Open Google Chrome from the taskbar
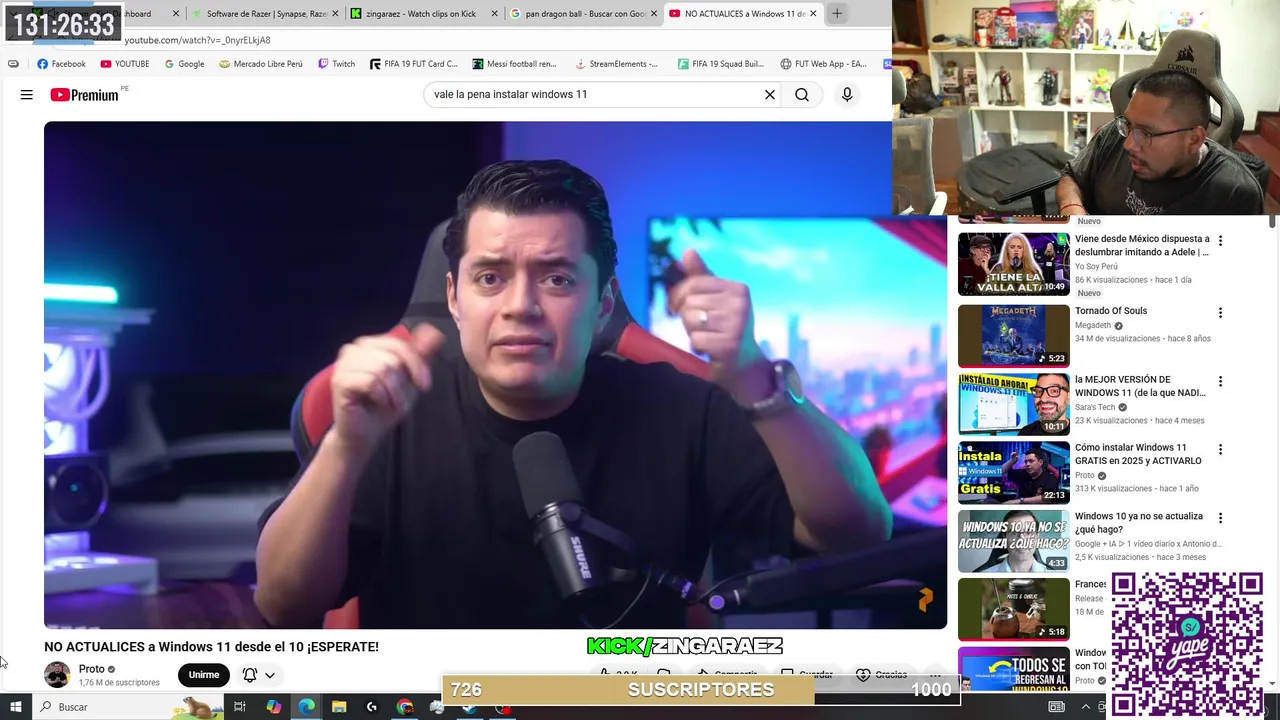The height and width of the screenshot is (720, 1280). pyautogui.click(x=405, y=707)
